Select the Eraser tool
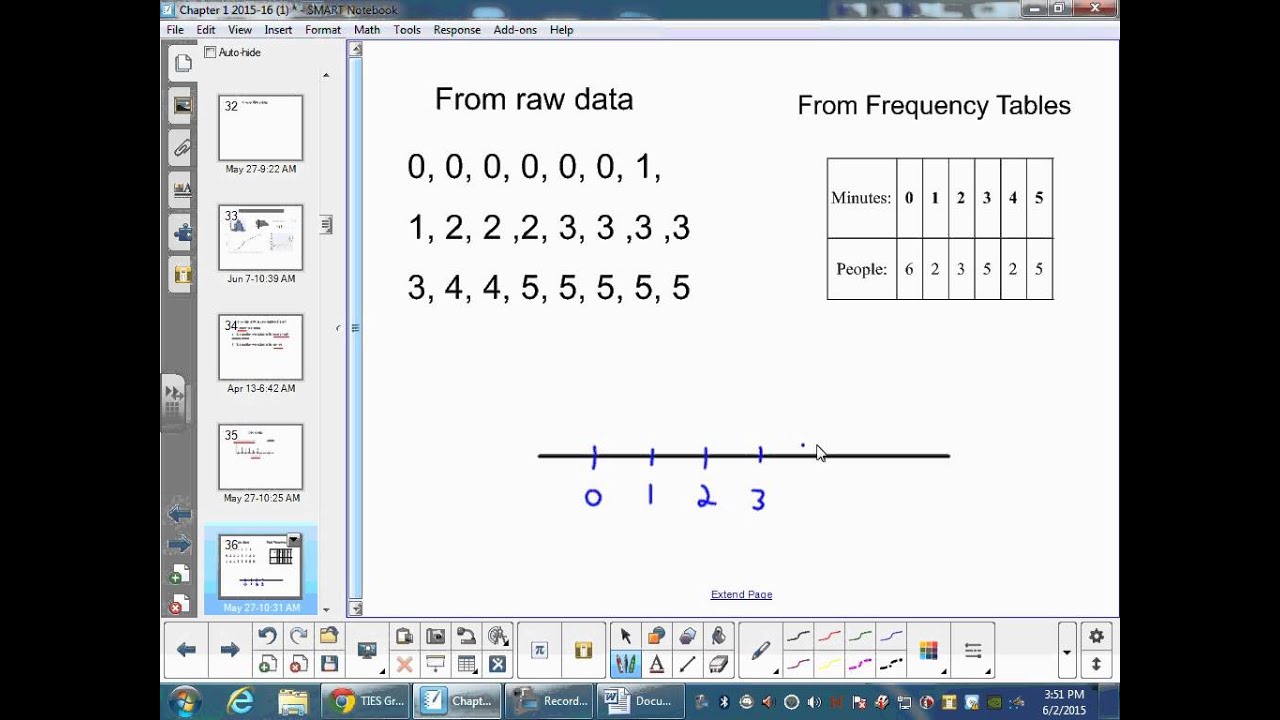The width and height of the screenshot is (1280, 720). (x=719, y=664)
